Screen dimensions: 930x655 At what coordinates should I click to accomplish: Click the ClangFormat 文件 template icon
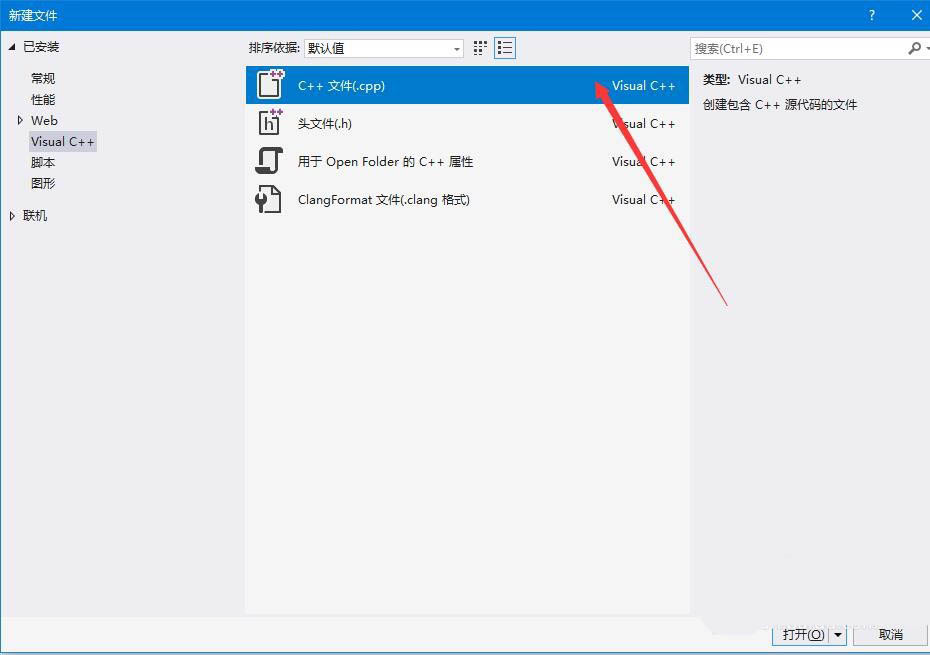coord(268,199)
